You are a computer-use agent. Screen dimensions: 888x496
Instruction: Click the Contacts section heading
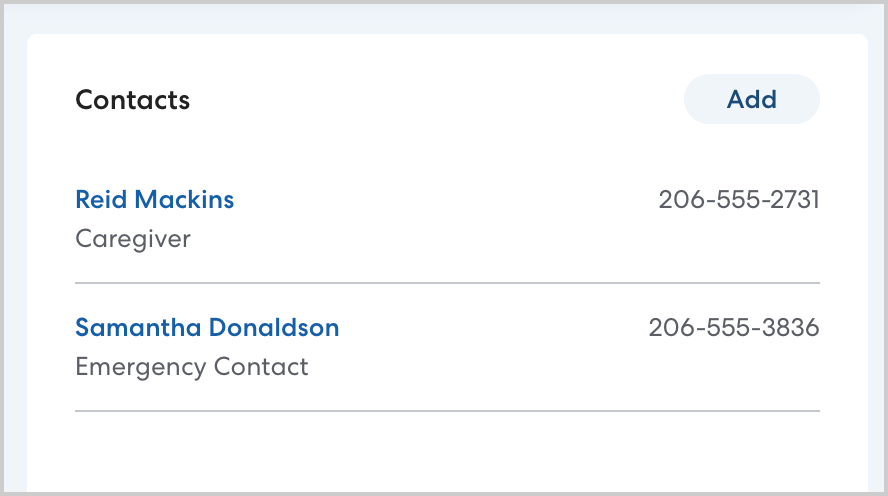tap(133, 100)
